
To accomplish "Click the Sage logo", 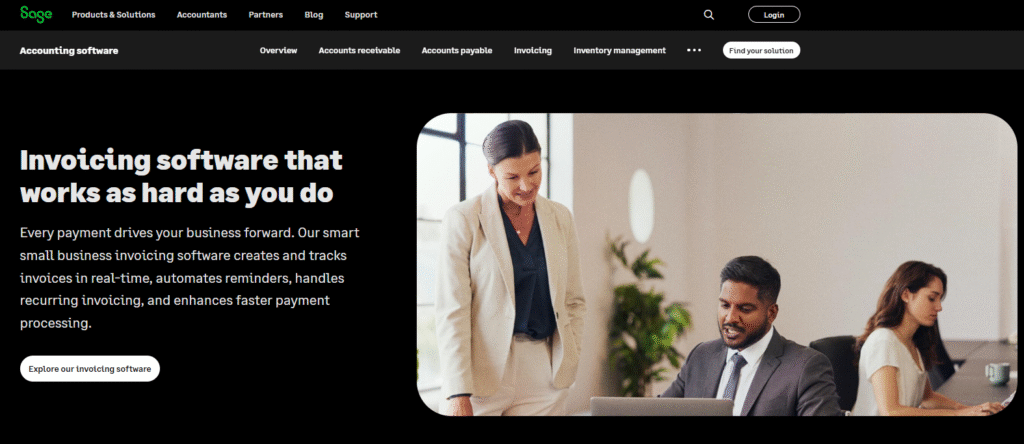I will point(36,14).
